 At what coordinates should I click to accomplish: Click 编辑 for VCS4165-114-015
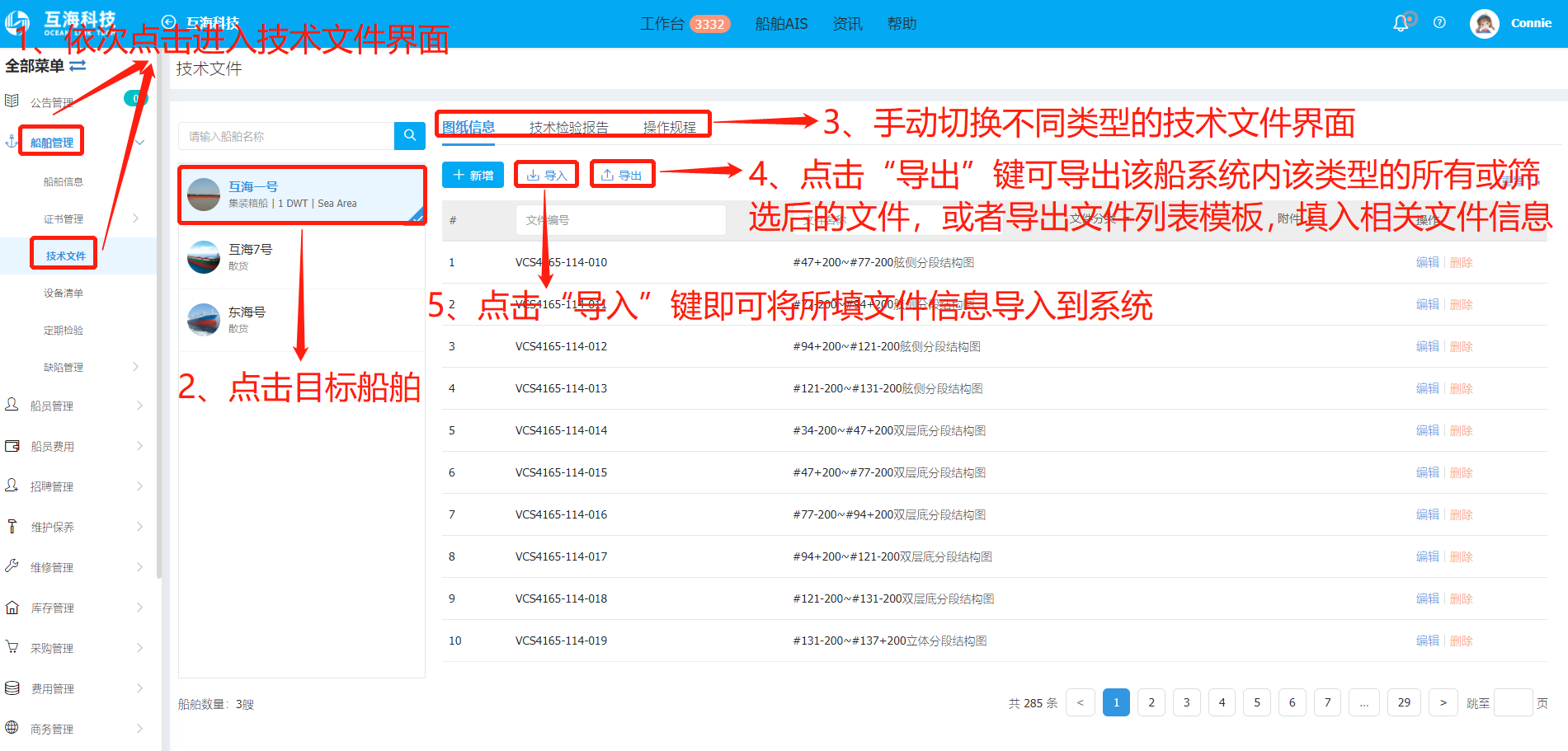click(1427, 472)
